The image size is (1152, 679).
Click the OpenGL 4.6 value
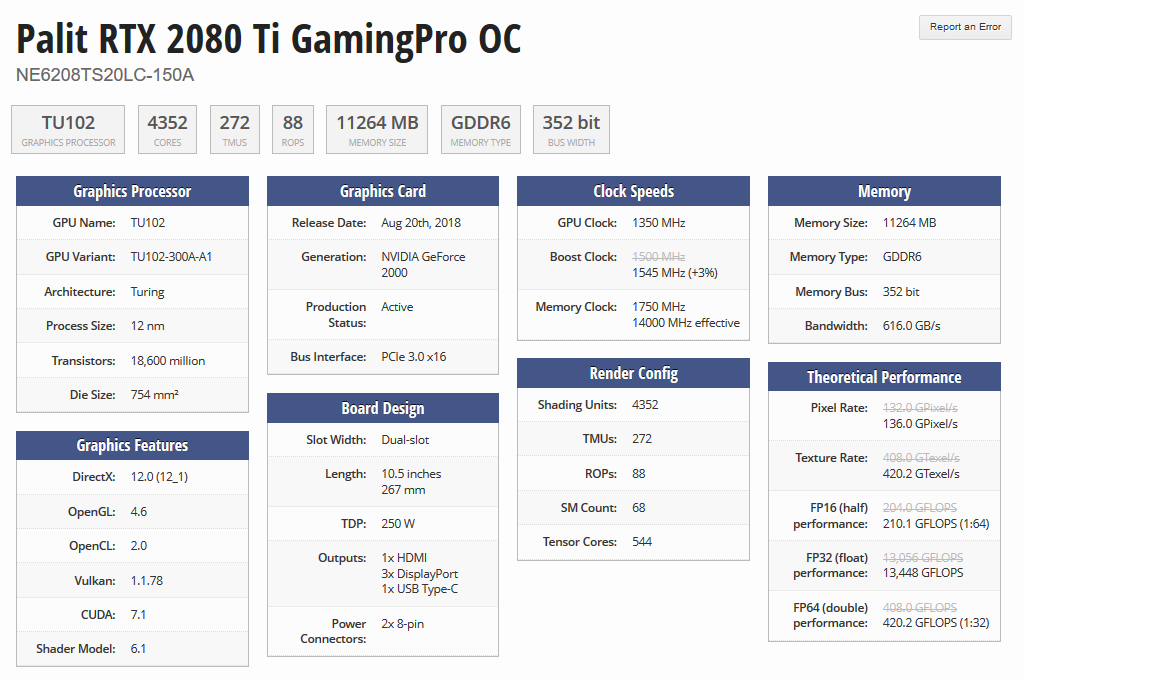click(x=139, y=511)
